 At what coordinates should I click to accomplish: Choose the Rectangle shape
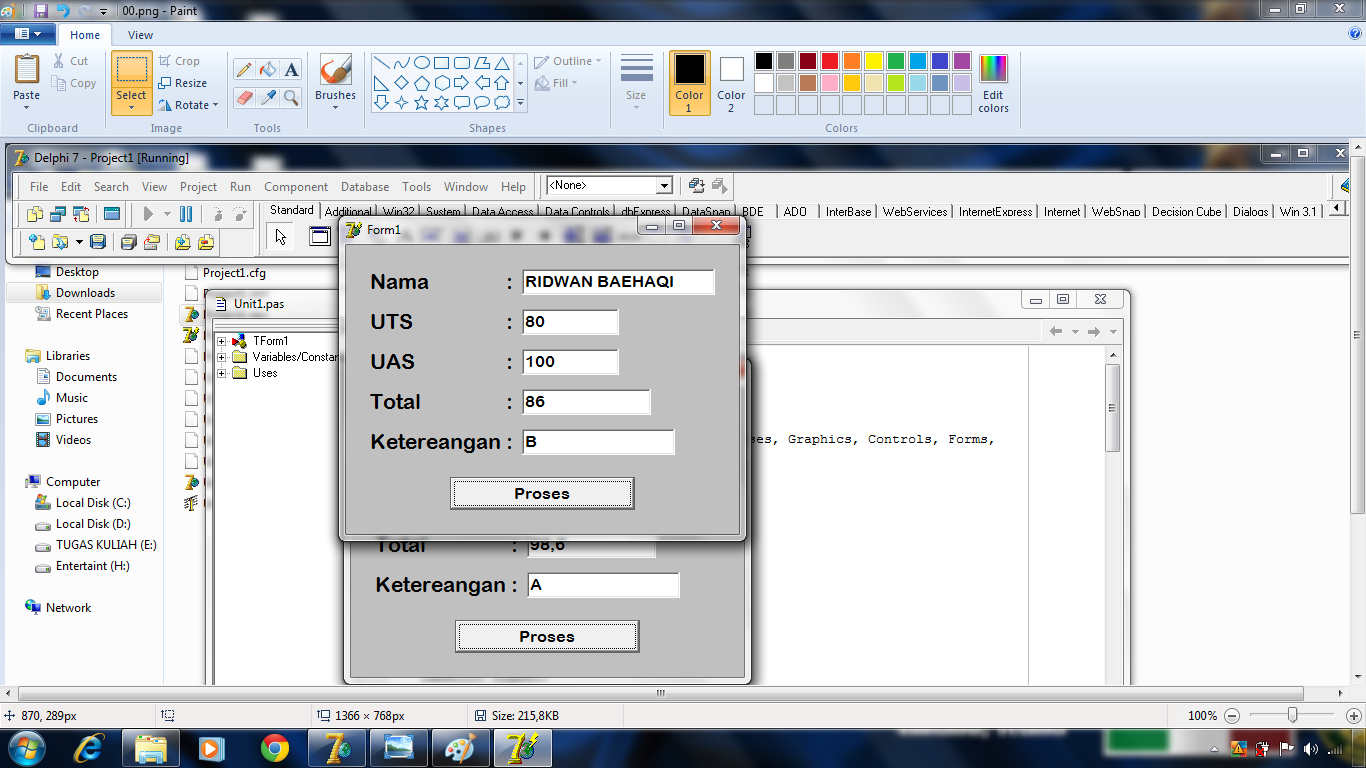441,62
